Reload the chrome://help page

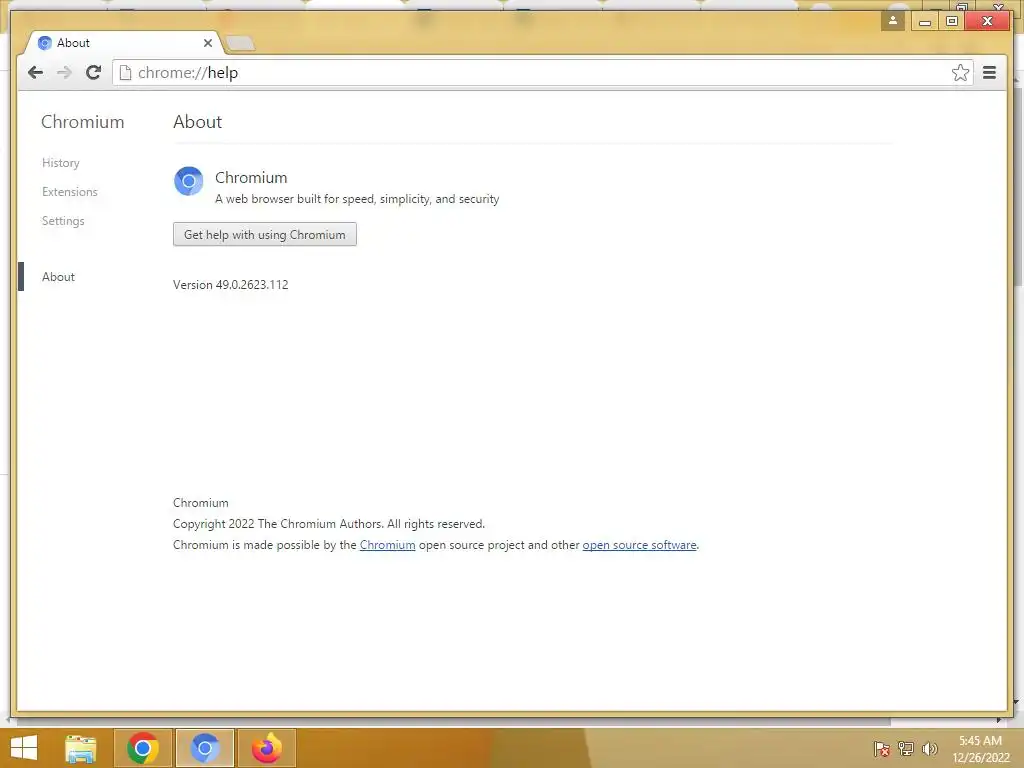pos(93,72)
